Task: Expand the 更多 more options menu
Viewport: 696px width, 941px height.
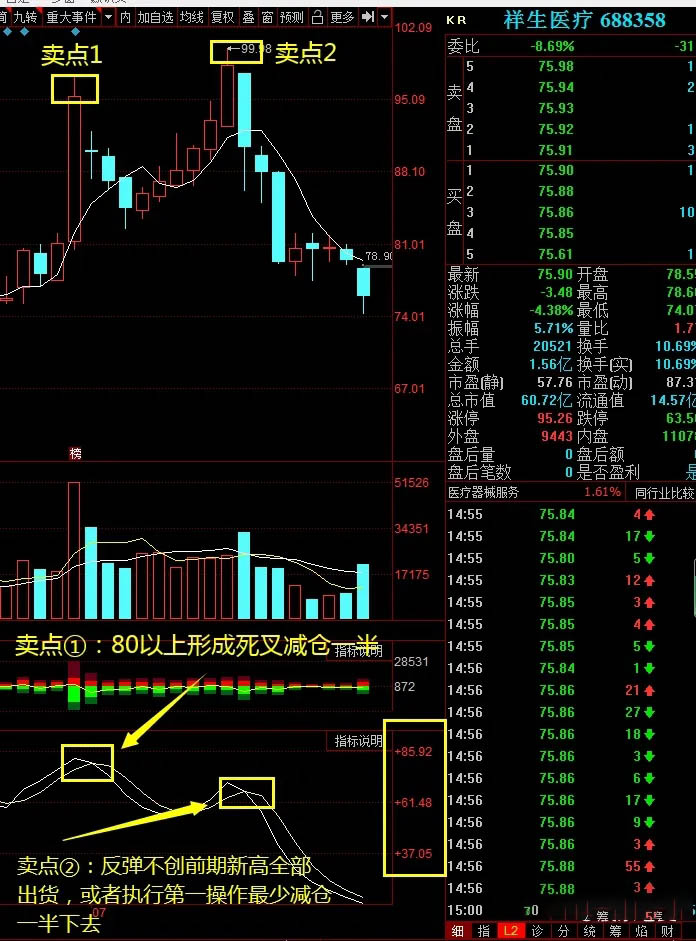Action: (342, 17)
